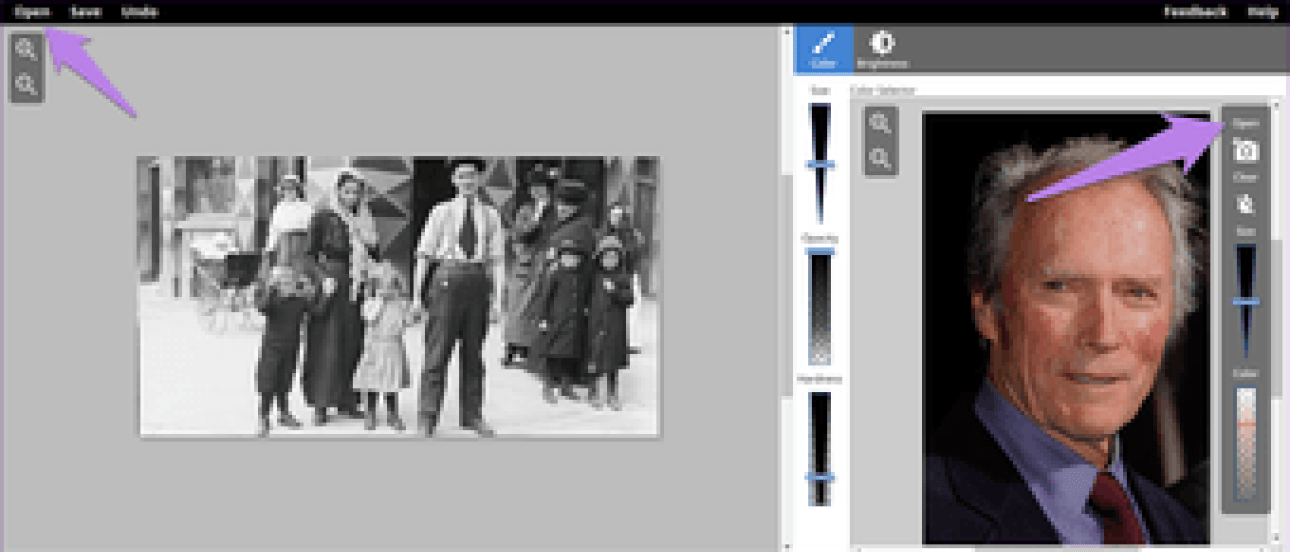This screenshot has height=552, width=1290.
Task: Zoom out on the reference photo
Action: (880, 158)
